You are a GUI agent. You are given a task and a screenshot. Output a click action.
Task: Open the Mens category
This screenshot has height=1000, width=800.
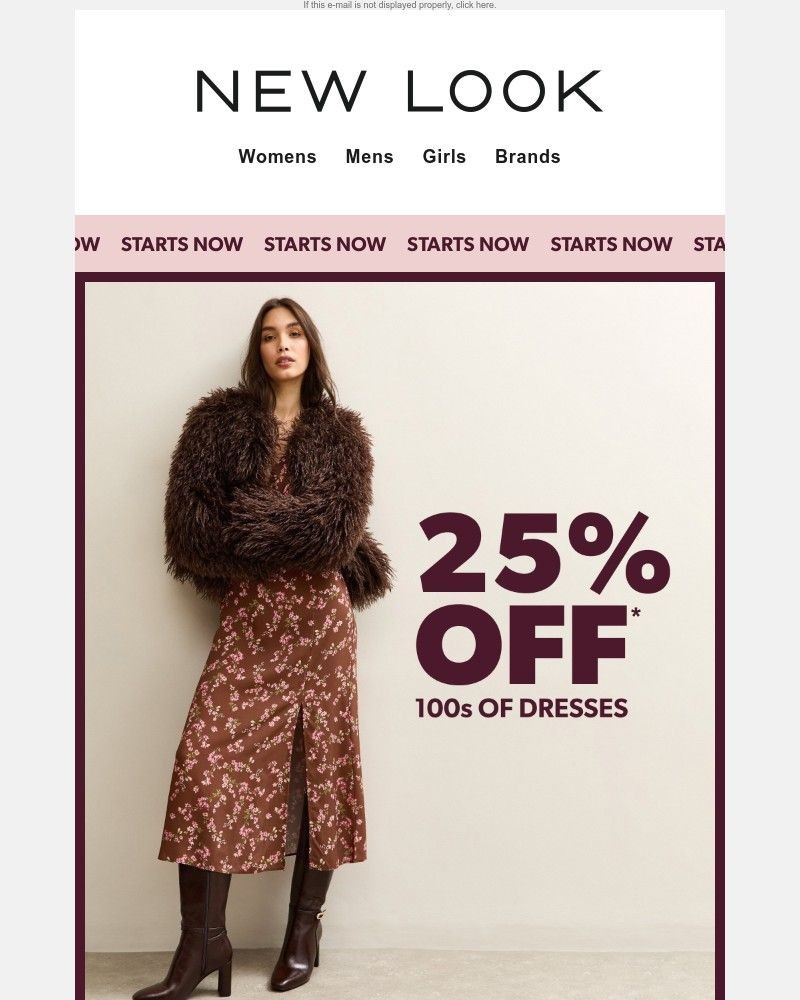(369, 156)
